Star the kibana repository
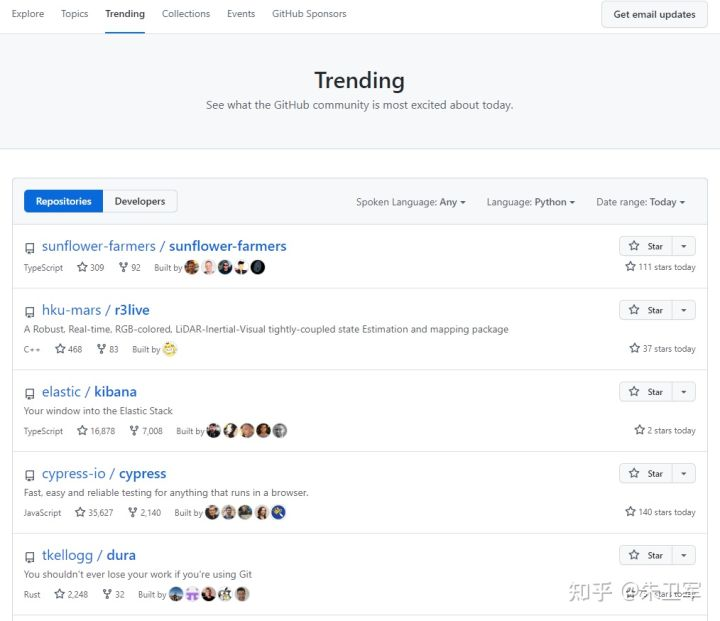The width and height of the screenshot is (720, 621). 646,392
